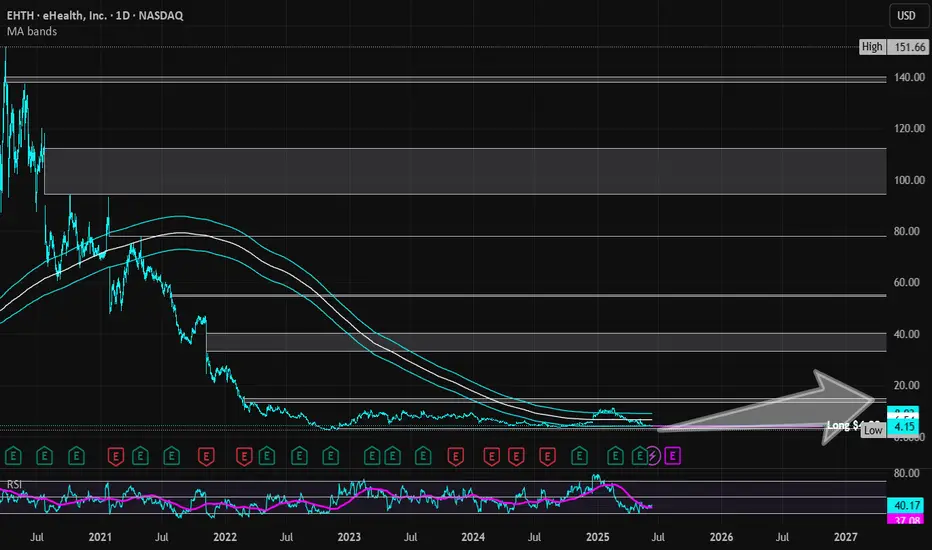
Task: Select the gray zone near 100.00
Action: point(465,171)
